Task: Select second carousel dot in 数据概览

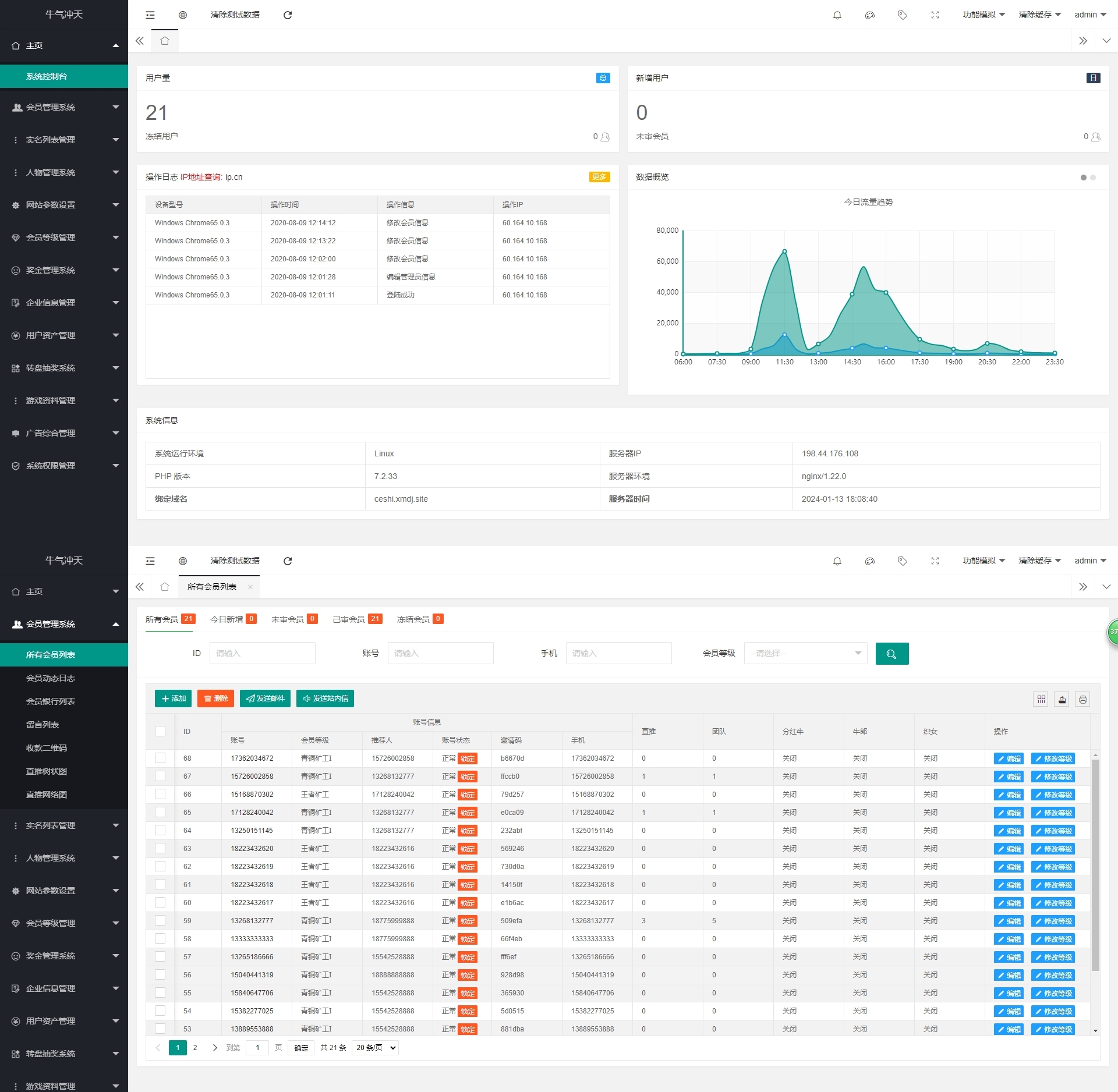Action: 1093,178
